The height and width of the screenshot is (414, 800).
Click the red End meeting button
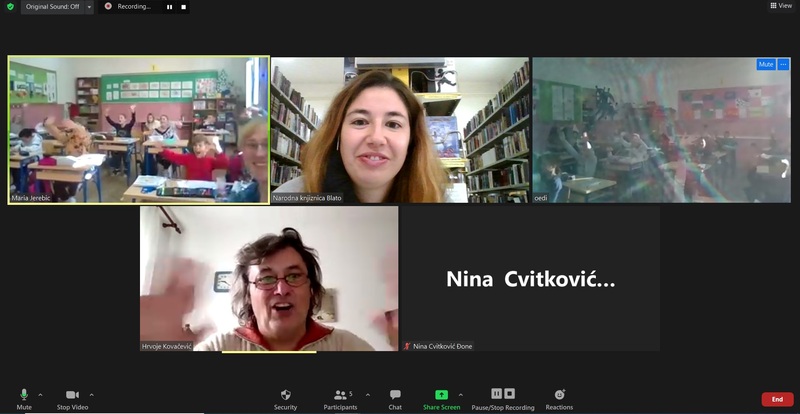pyautogui.click(x=777, y=399)
